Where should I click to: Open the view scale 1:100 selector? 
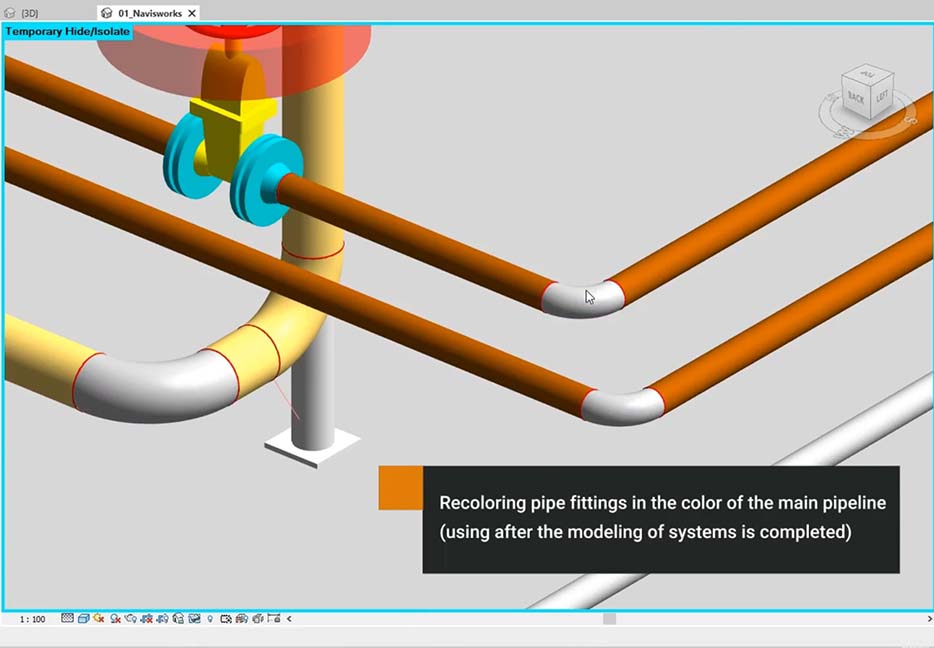point(32,619)
